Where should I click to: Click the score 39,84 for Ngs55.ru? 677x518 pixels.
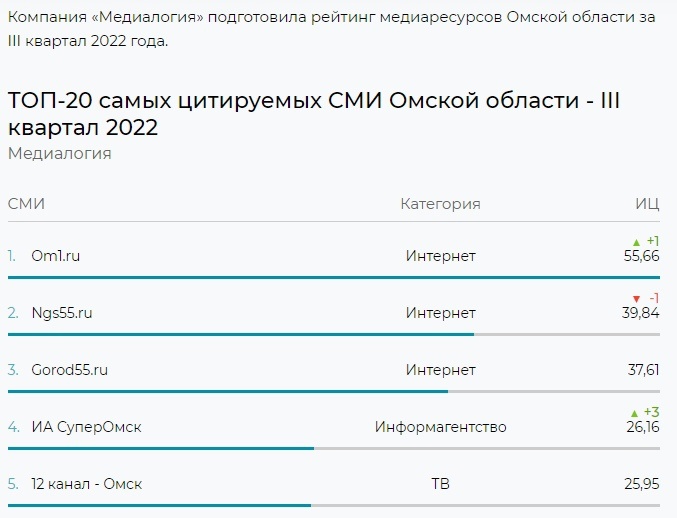(x=641, y=313)
